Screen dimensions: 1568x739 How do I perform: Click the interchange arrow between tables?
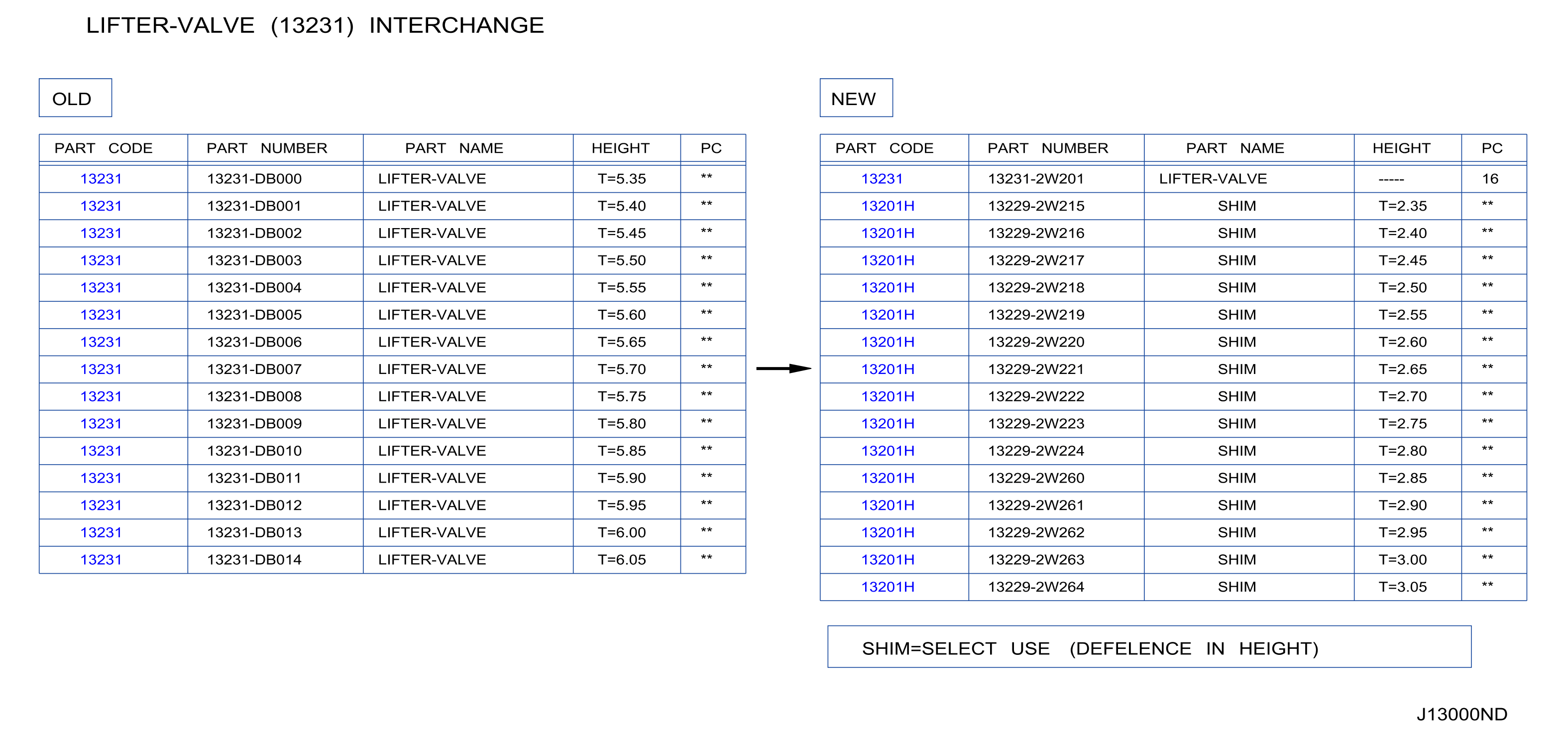click(784, 369)
